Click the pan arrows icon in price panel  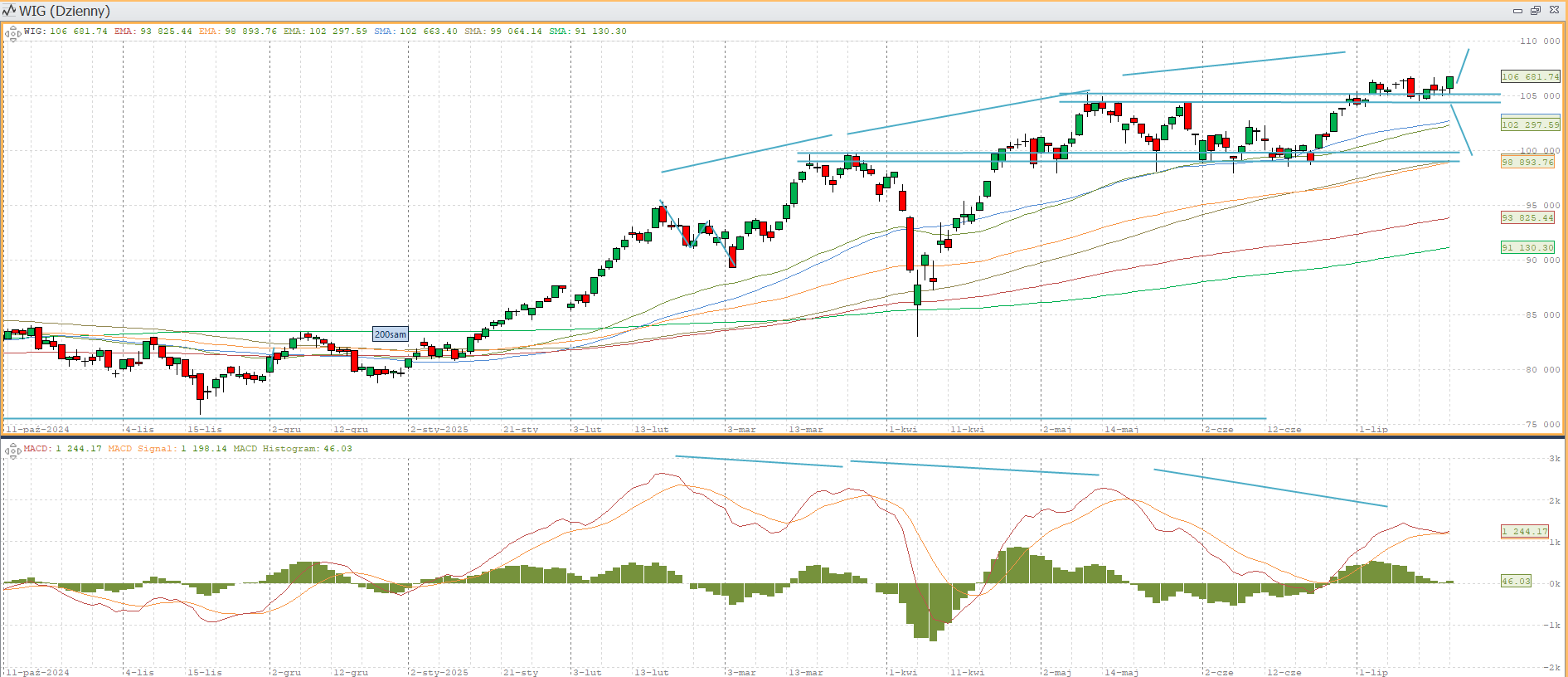[12, 34]
